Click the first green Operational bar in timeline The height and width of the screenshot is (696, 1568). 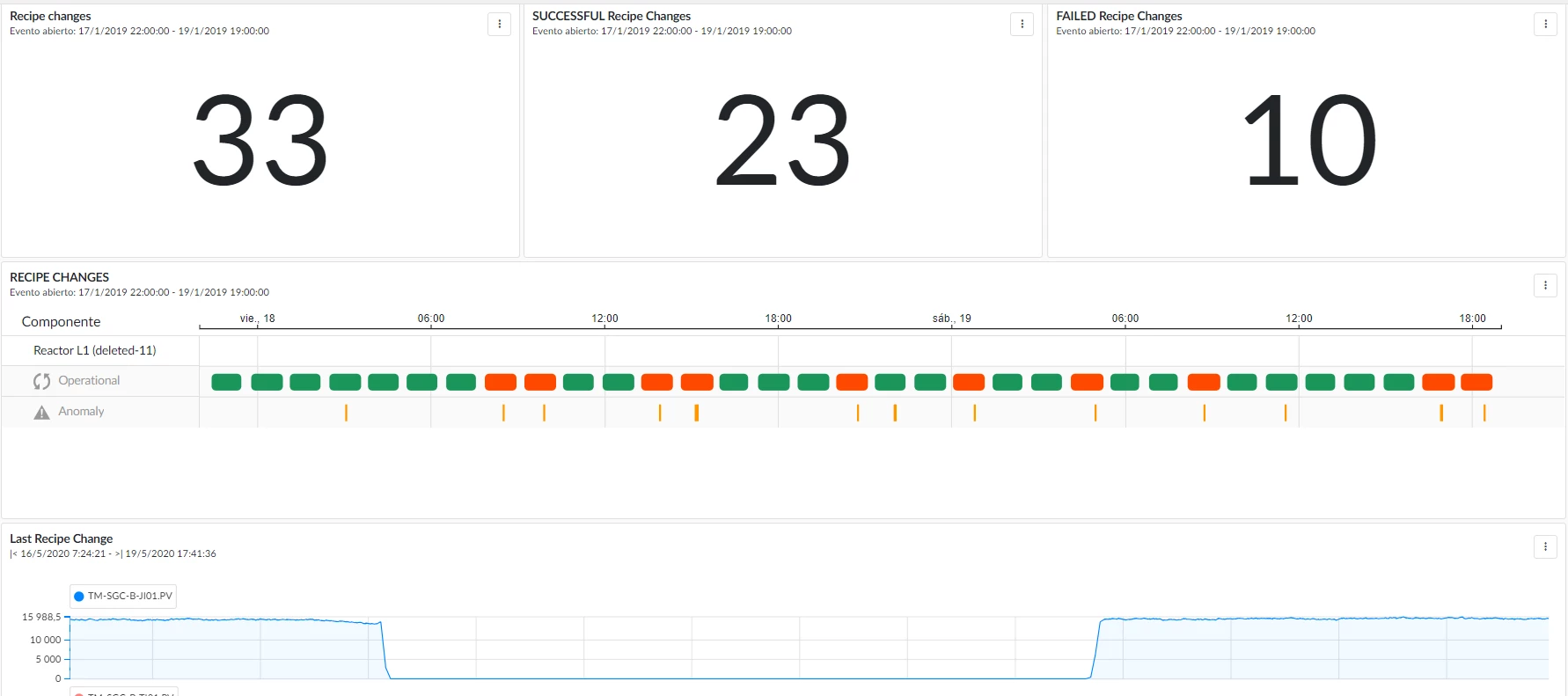[226, 382]
